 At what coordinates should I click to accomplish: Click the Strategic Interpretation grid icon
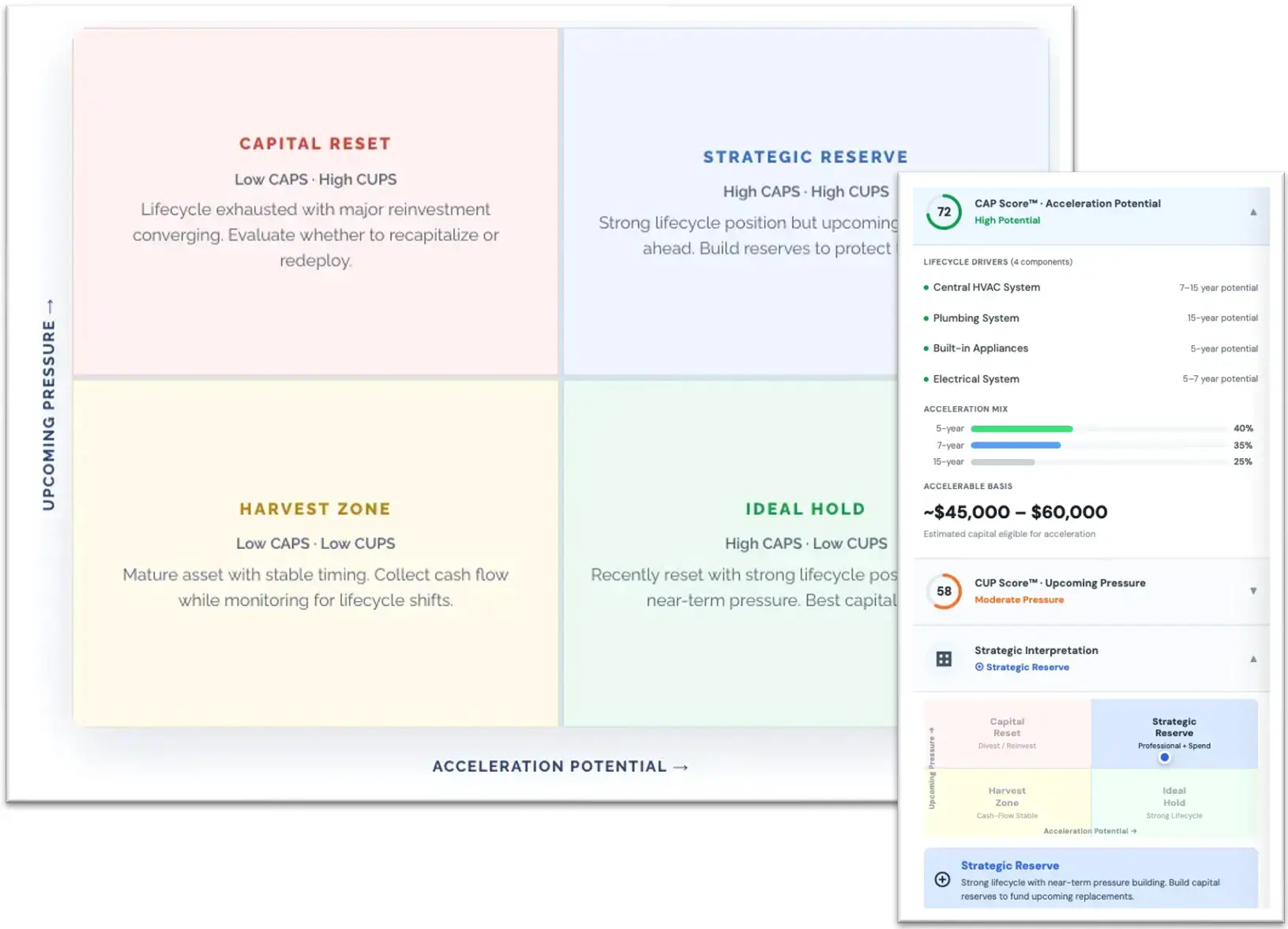(944, 659)
